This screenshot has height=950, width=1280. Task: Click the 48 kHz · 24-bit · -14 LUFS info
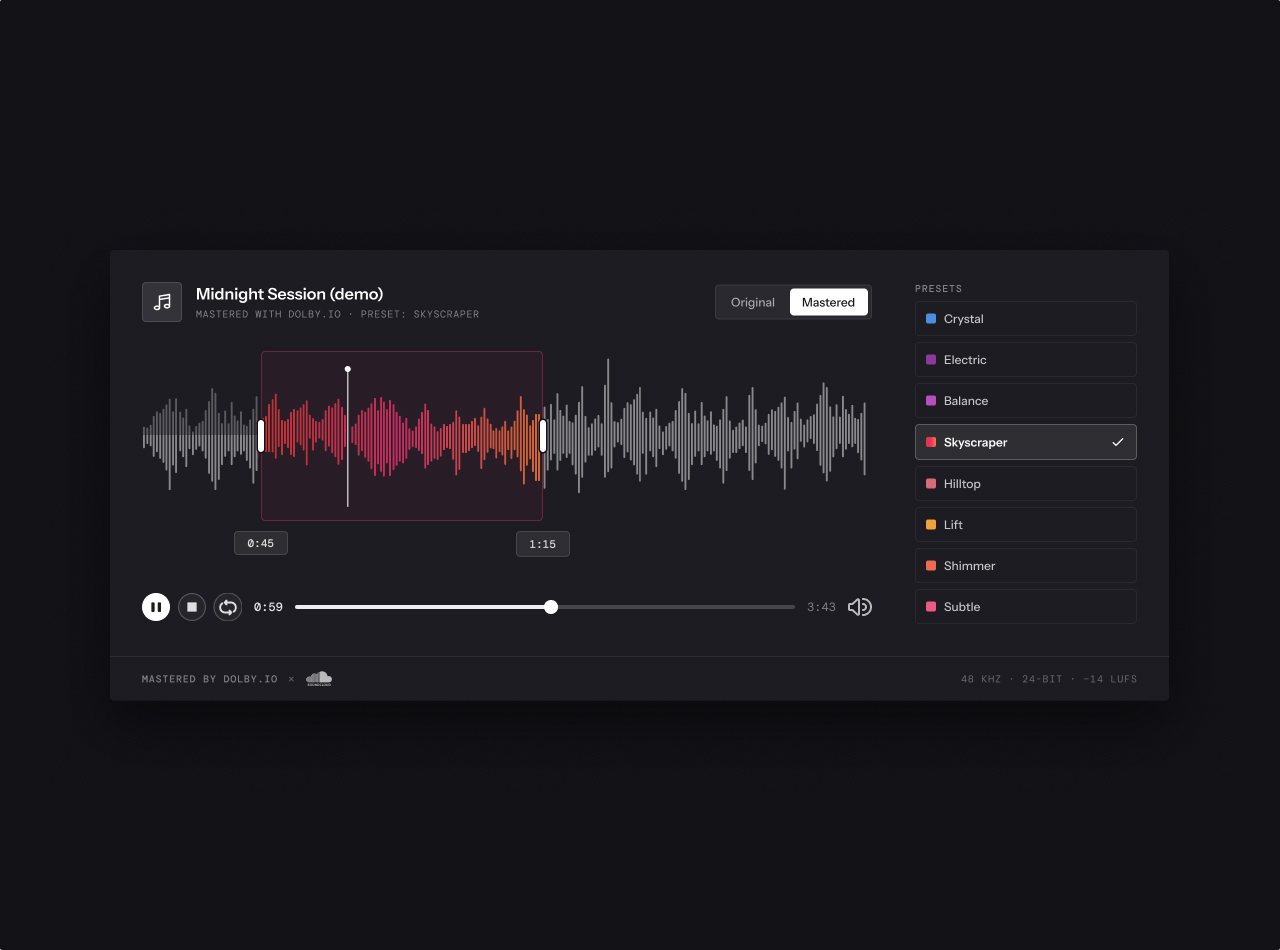(x=1049, y=679)
